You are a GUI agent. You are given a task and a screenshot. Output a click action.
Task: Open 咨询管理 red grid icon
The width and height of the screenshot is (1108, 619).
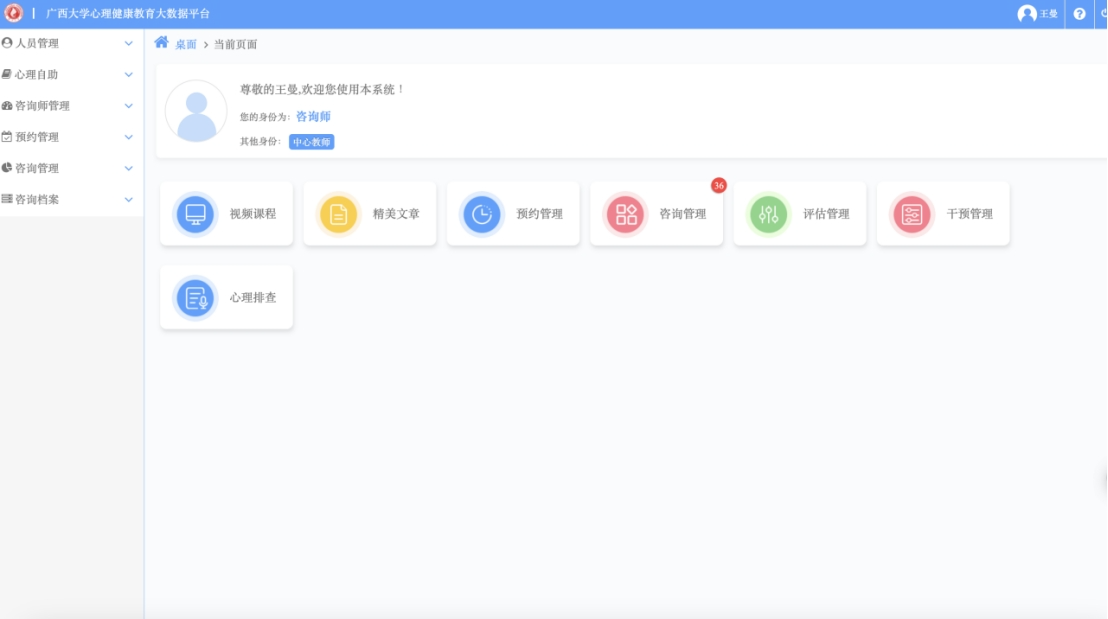point(626,214)
